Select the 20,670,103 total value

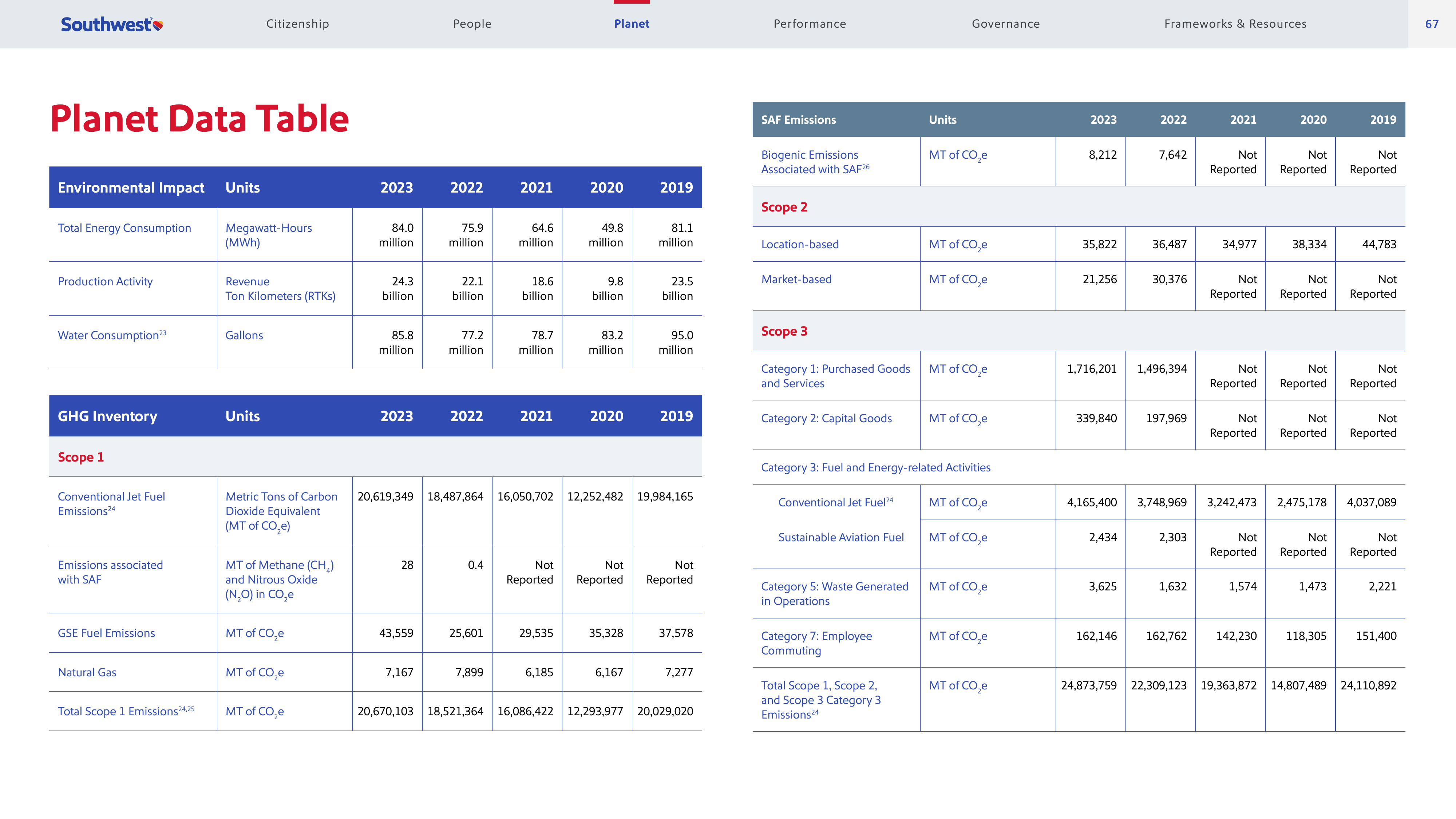[385, 711]
